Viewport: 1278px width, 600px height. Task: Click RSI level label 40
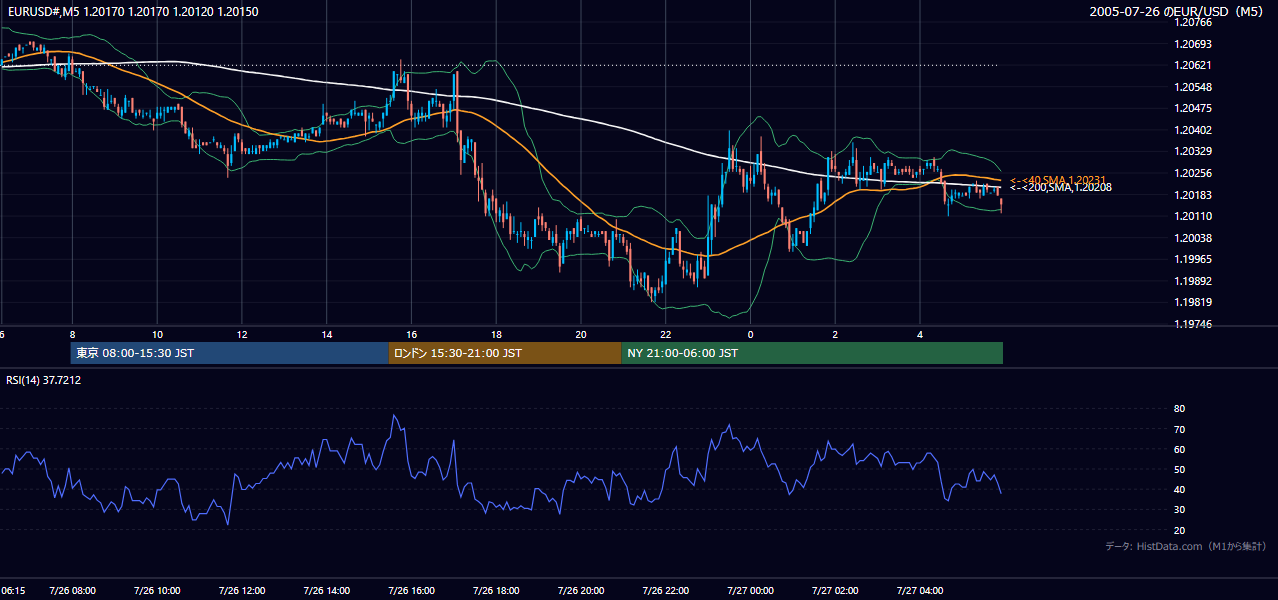click(1179, 490)
